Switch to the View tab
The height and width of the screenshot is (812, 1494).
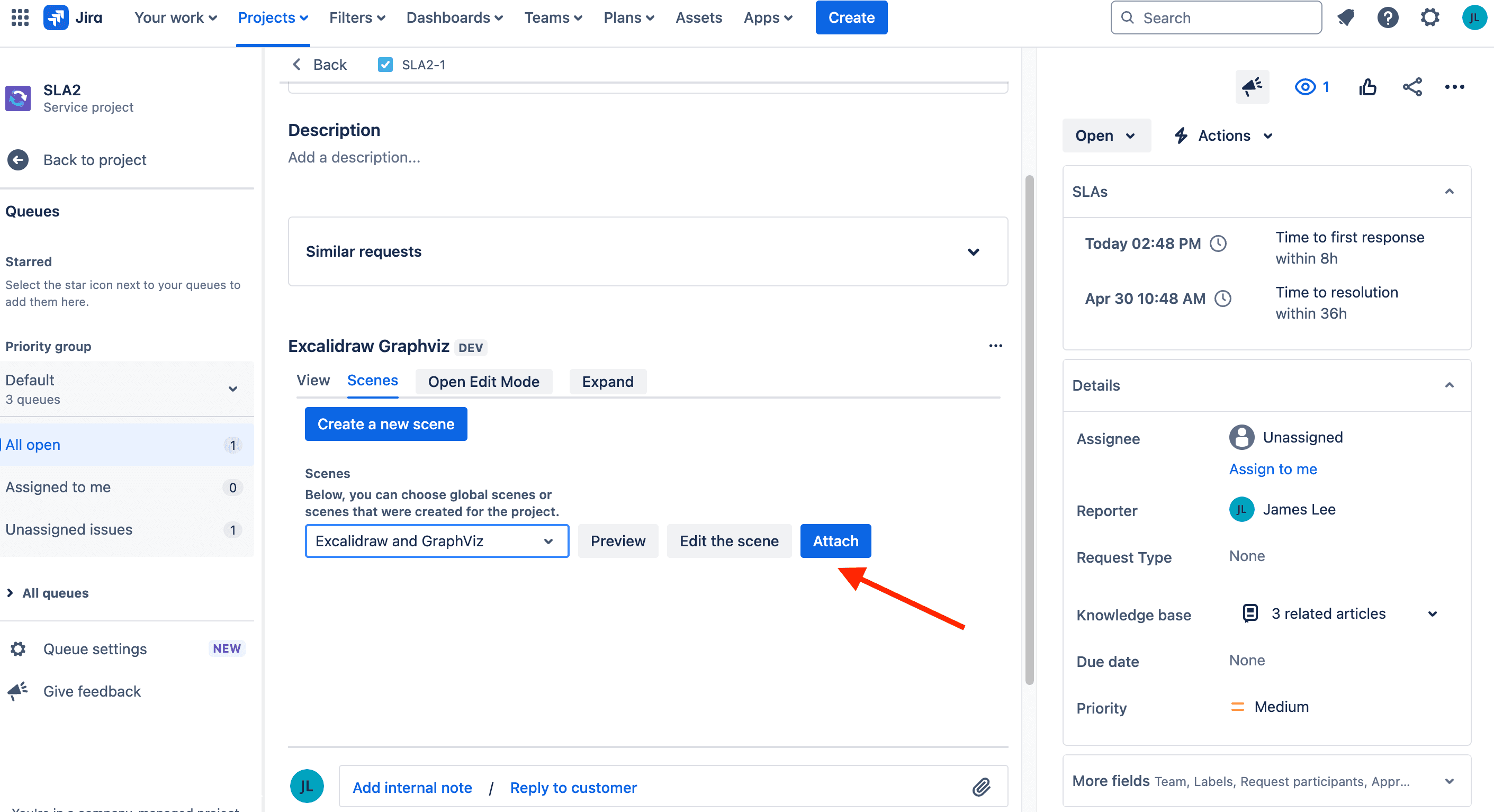click(x=313, y=380)
